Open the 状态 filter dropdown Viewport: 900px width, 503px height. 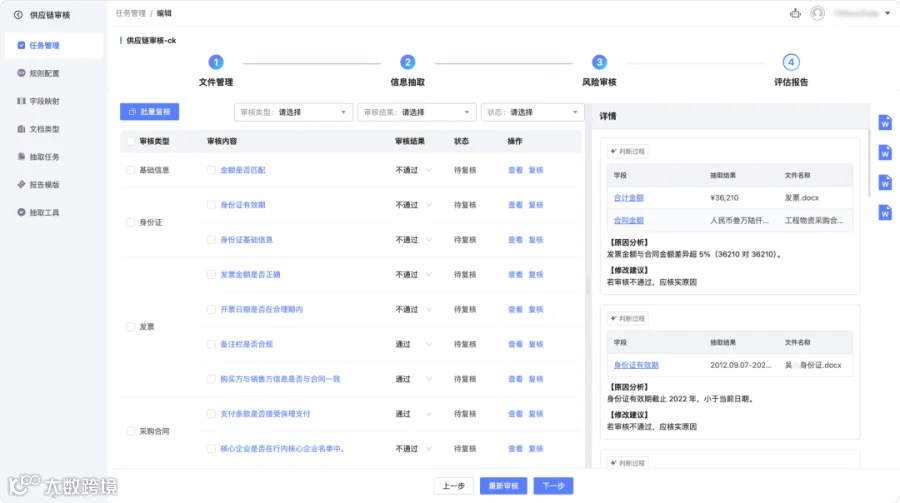(533, 113)
